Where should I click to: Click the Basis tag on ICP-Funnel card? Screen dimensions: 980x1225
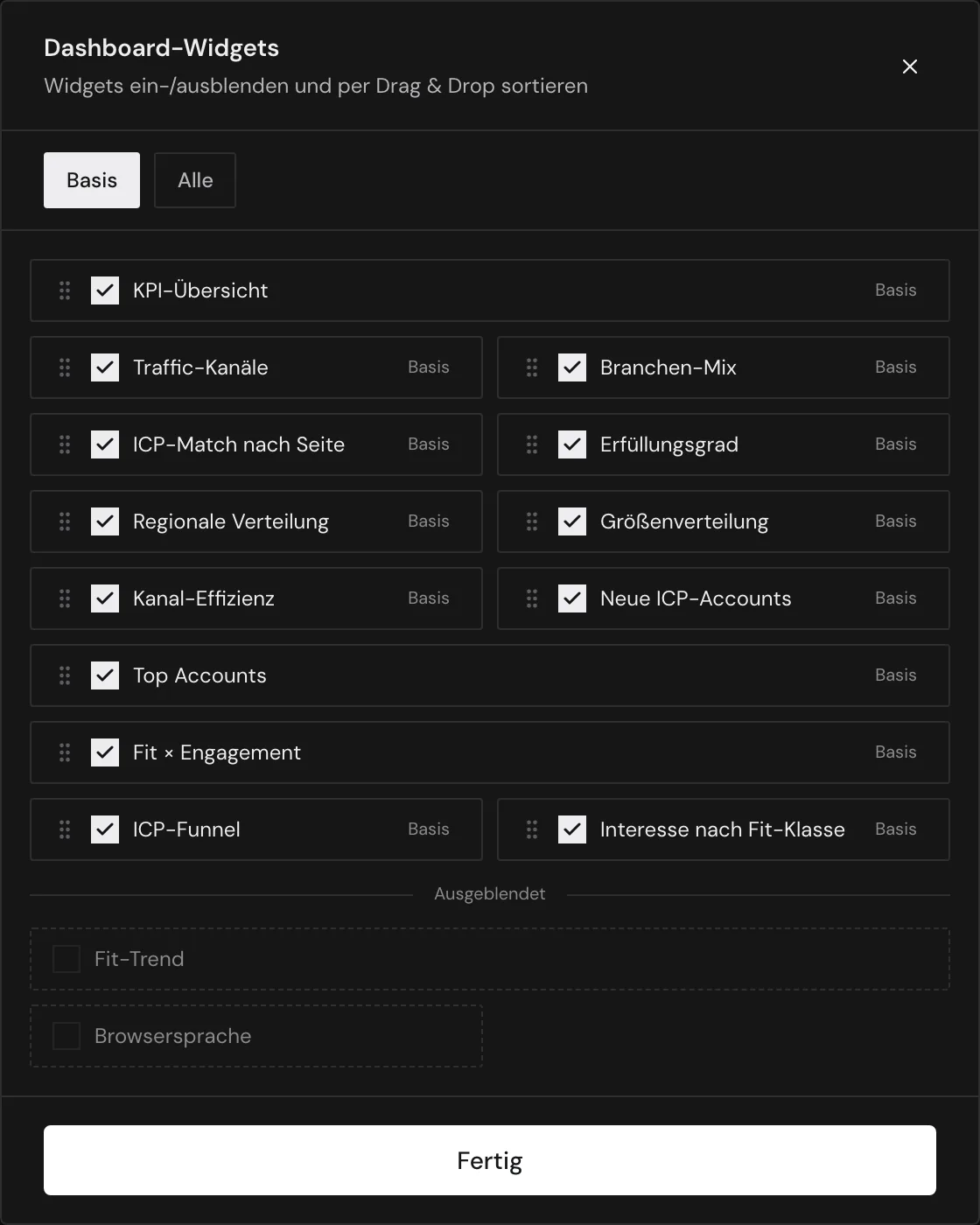[429, 829]
